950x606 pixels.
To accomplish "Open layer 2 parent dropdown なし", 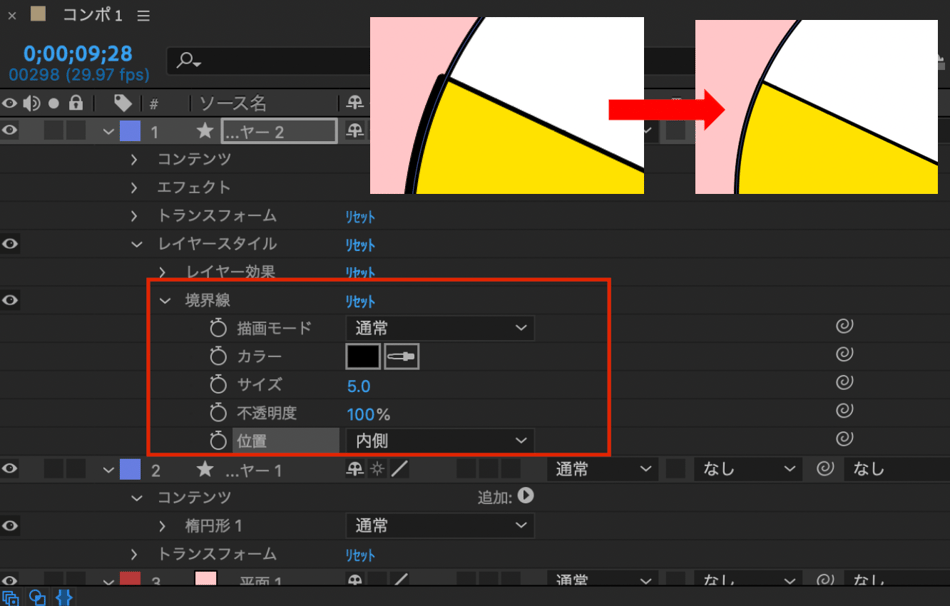I will (897, 469).
